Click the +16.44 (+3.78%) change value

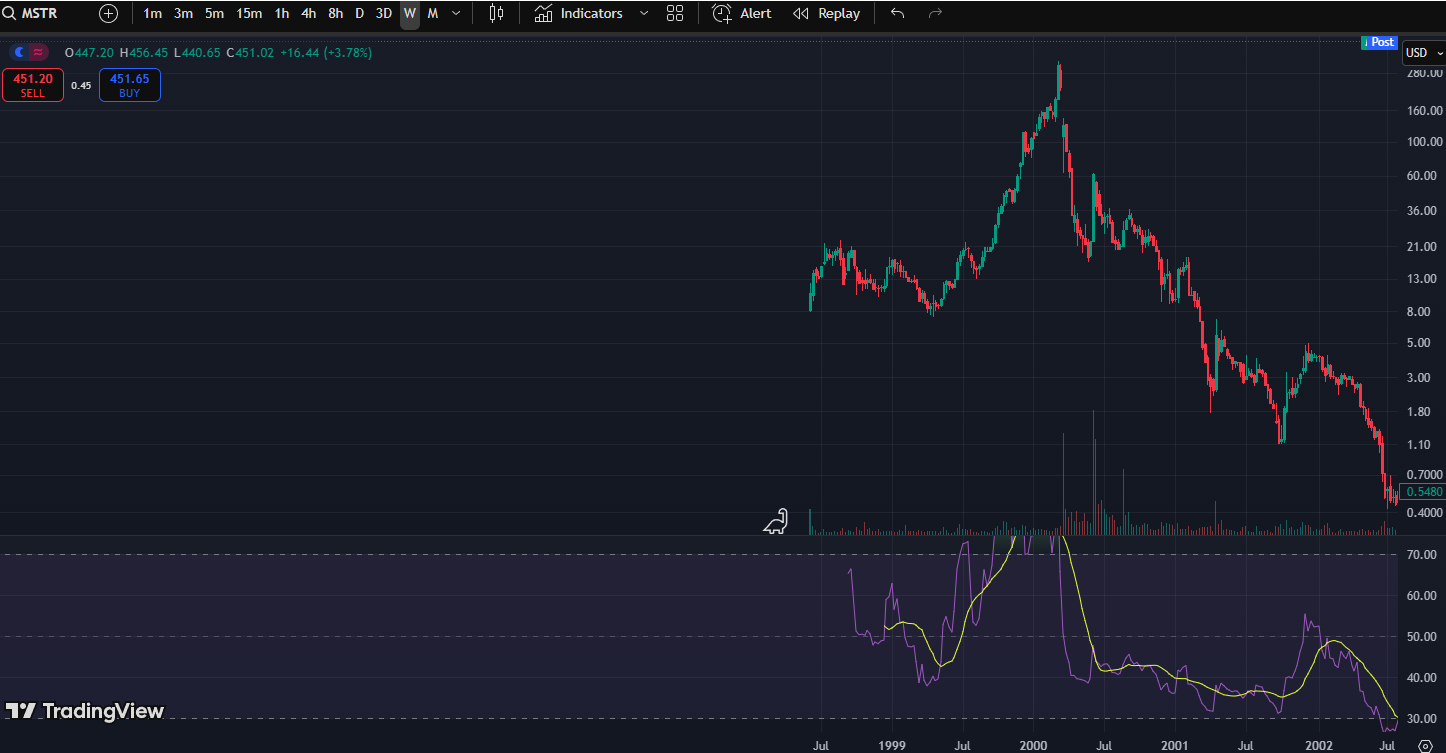coord(326,52)
